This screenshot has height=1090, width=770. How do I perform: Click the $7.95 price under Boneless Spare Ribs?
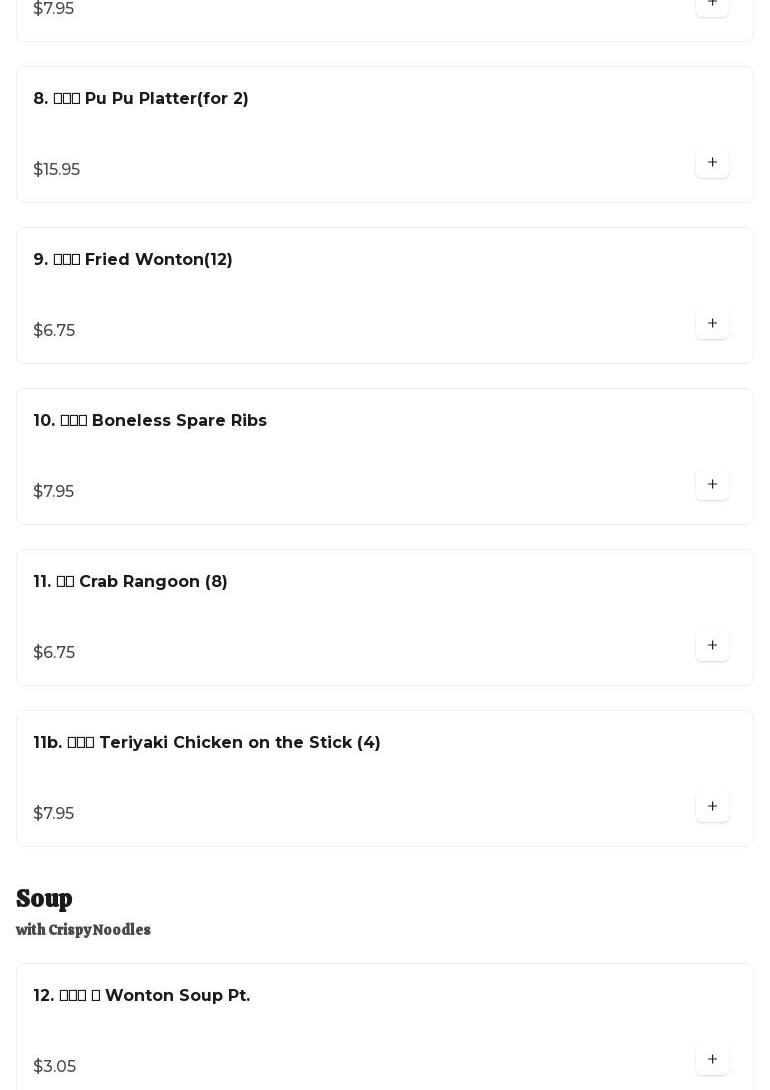click(54, 491)
